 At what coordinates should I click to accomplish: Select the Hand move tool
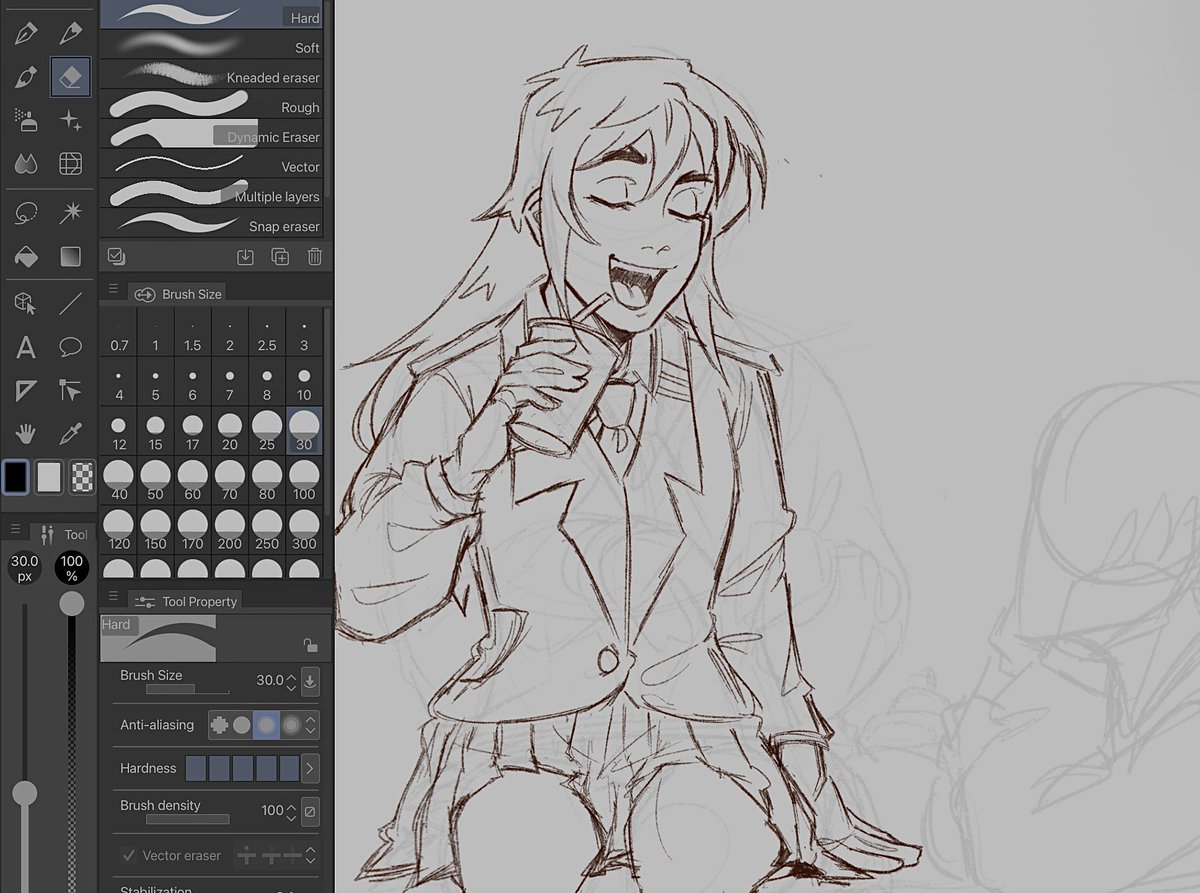26,434
